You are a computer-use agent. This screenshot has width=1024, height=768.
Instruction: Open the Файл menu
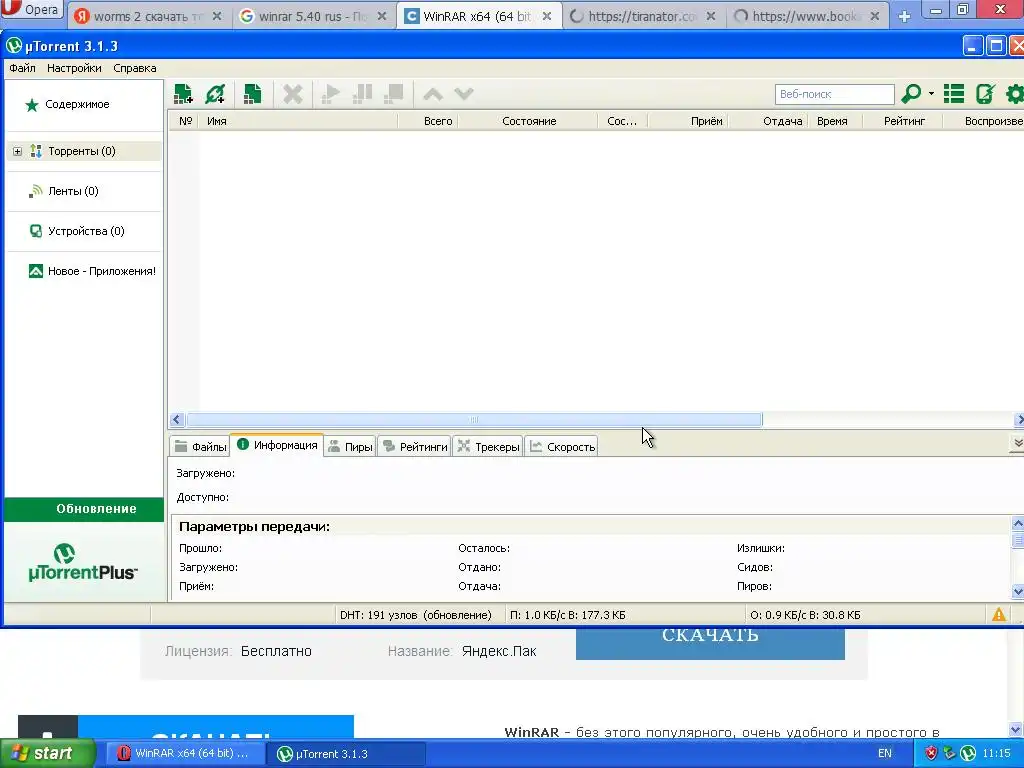22,68
